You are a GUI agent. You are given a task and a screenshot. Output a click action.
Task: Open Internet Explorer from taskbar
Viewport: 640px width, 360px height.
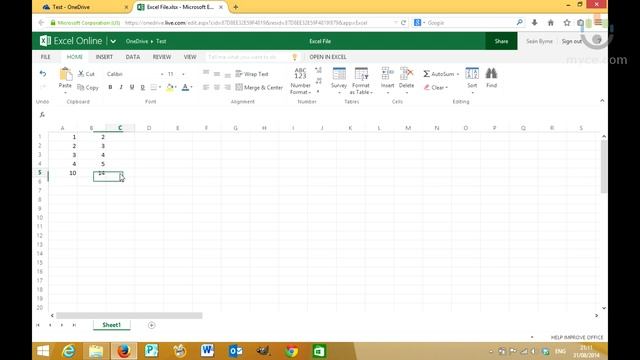(69, 351)
